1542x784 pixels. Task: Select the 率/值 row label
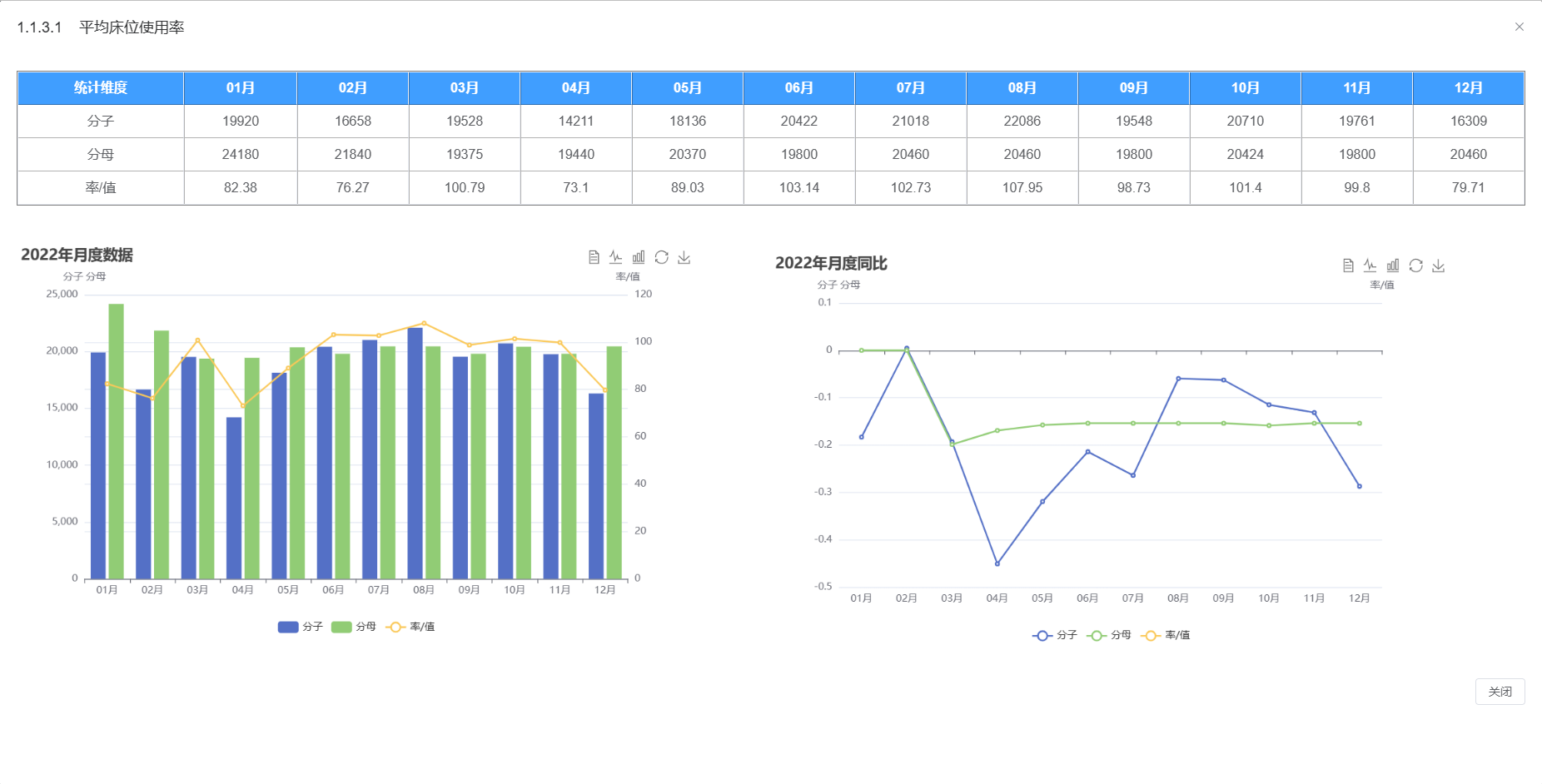(101, 187)
